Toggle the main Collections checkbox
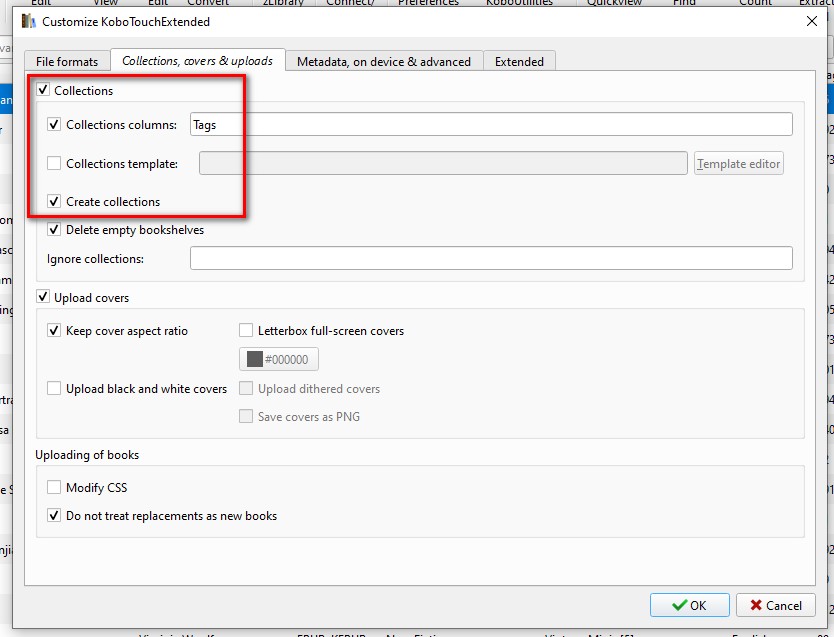834x637 pixels. [43, 90]
